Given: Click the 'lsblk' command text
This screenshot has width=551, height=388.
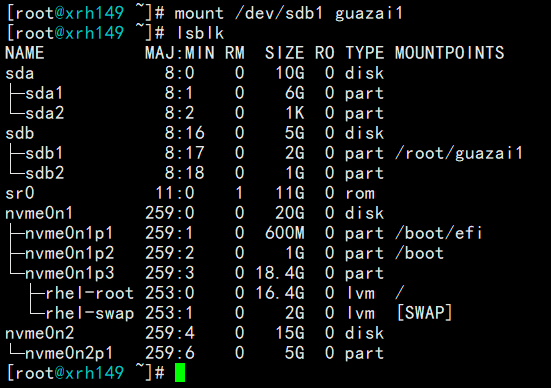Looking at the screenshot, I should click(200, 33).
